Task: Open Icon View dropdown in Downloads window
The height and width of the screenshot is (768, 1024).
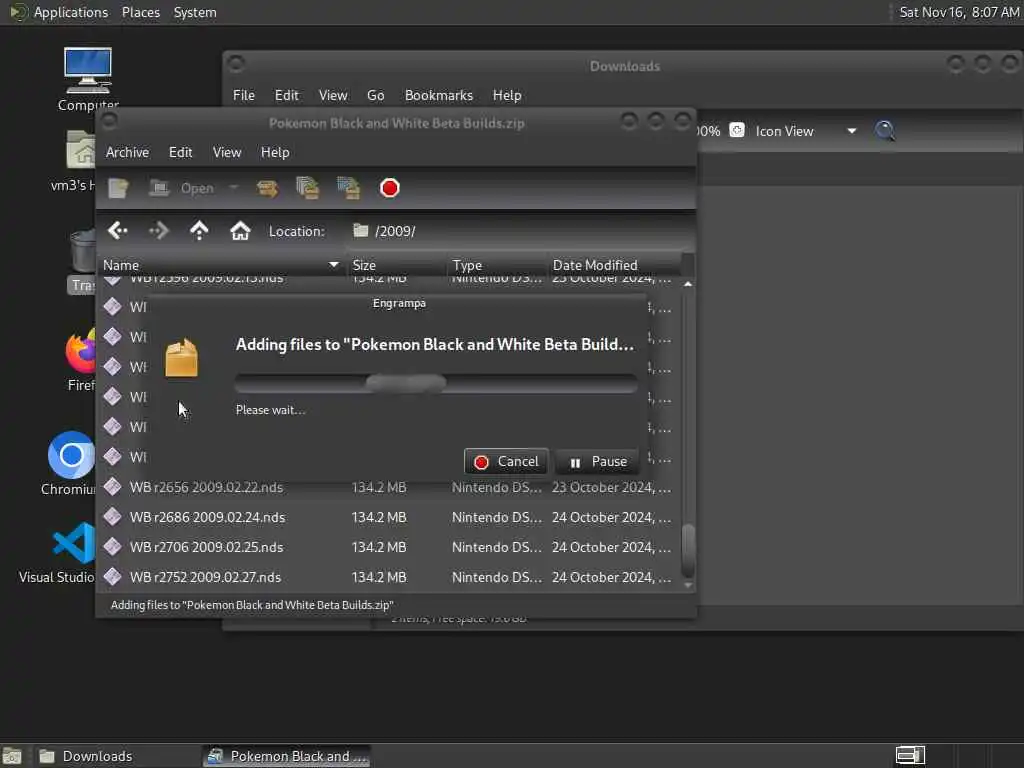Action: [806, 131]
